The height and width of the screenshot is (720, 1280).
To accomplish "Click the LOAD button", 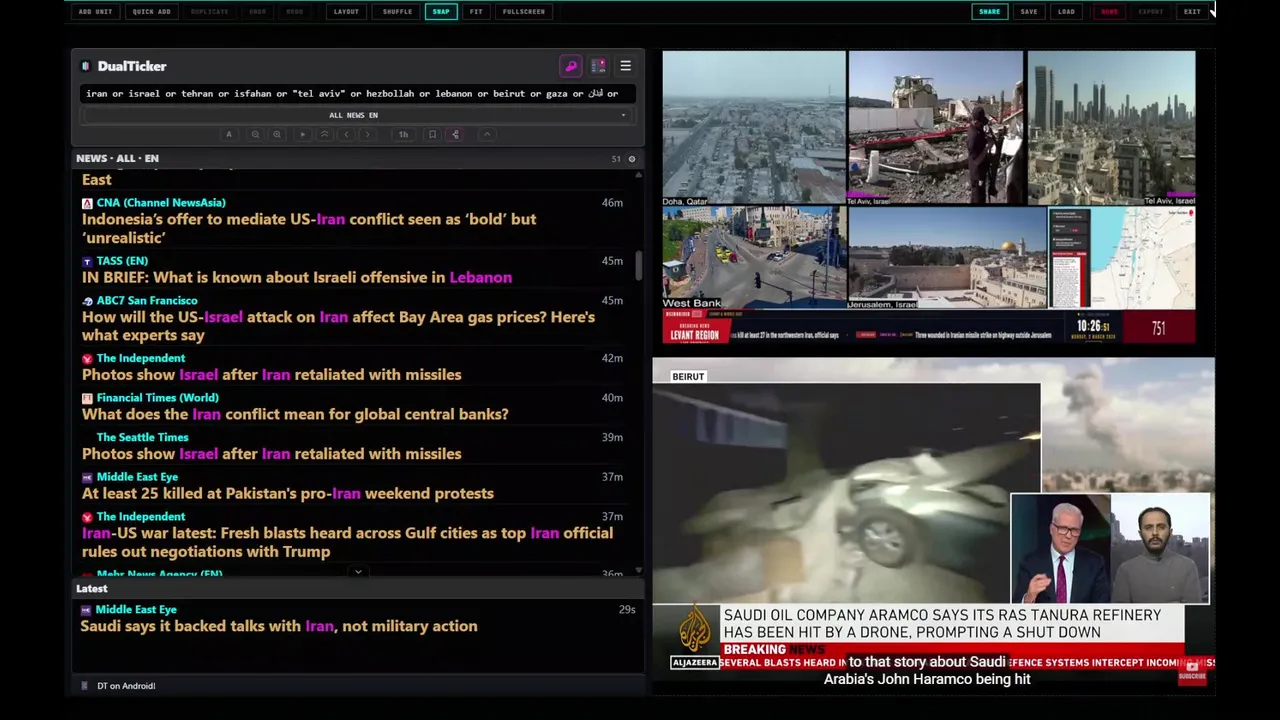I will pyautogui.click(x=1066, y=12).
